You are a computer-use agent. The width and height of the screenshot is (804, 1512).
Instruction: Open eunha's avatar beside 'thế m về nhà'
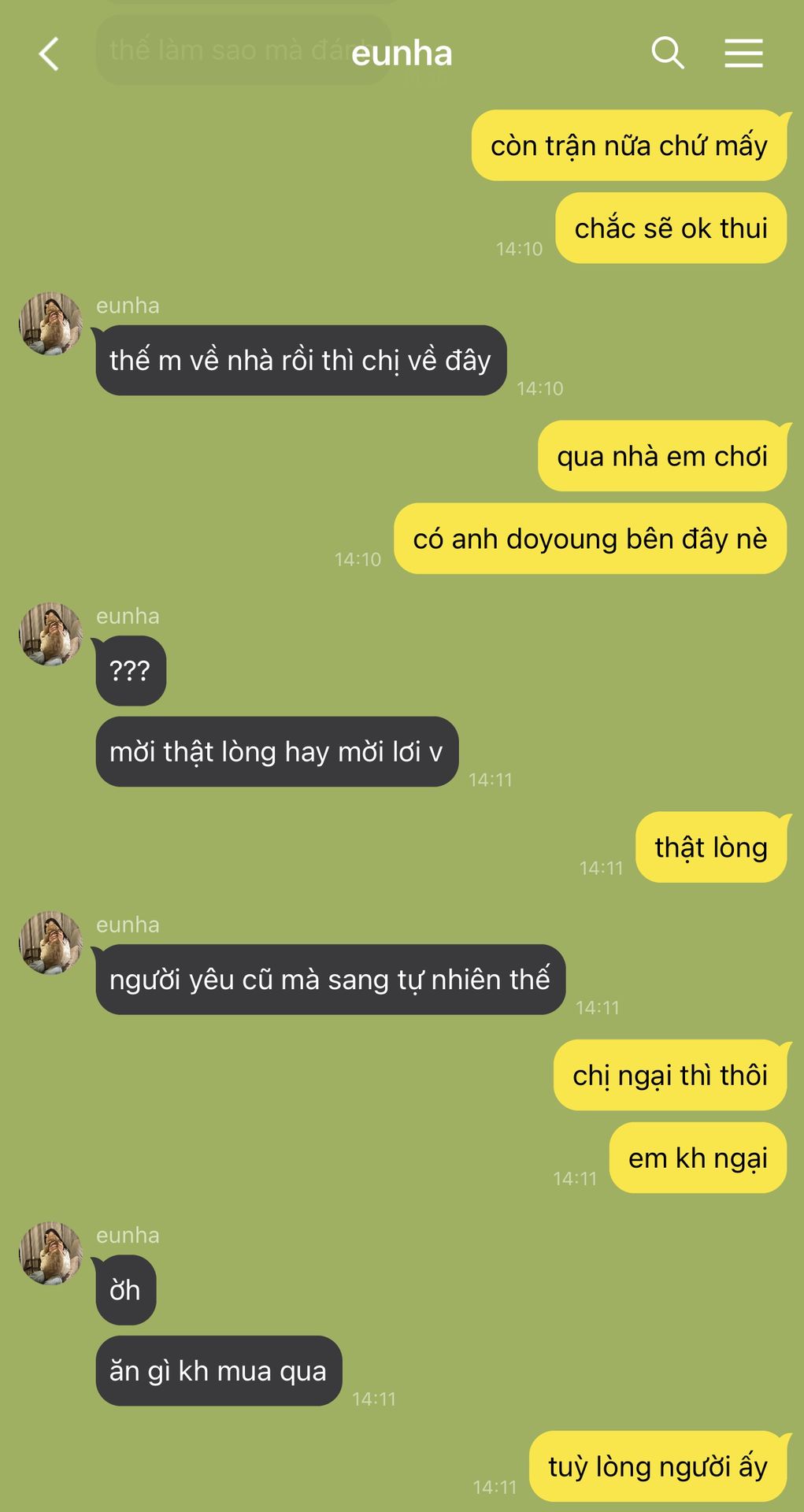click(50, 324)
